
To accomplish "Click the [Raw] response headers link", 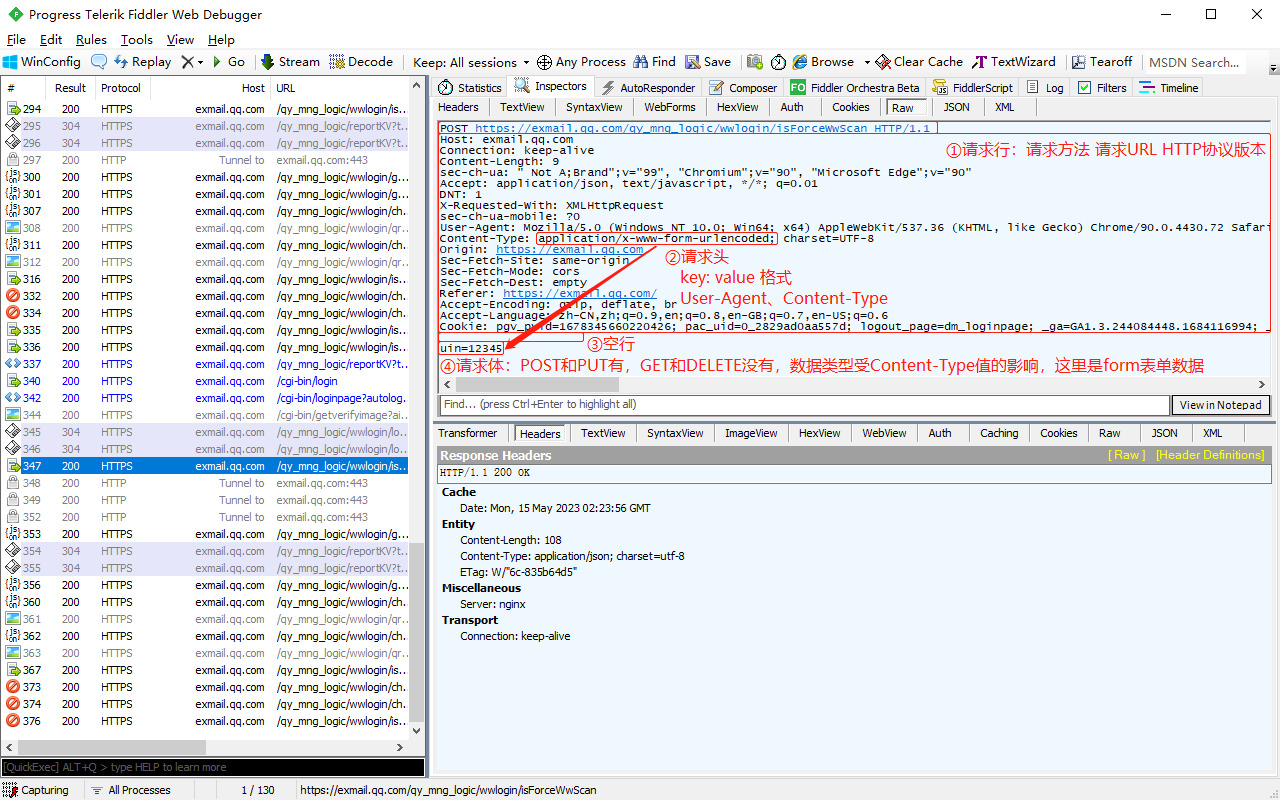I will point(1126,455).
